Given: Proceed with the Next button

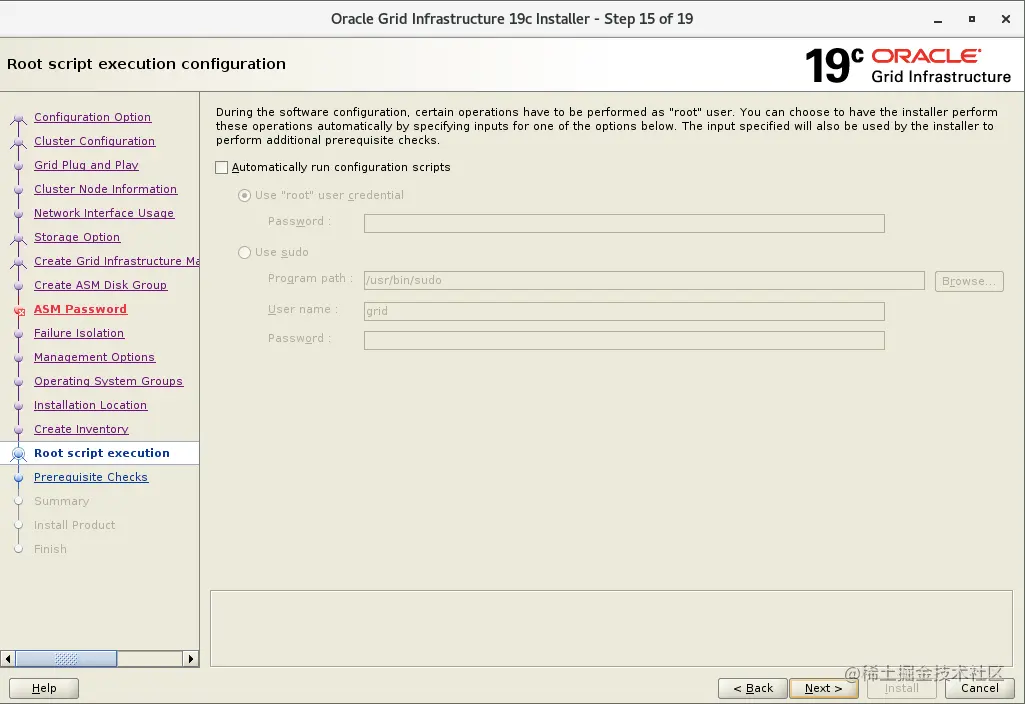Looking at the screenshot, I should (x=824, y=688).
